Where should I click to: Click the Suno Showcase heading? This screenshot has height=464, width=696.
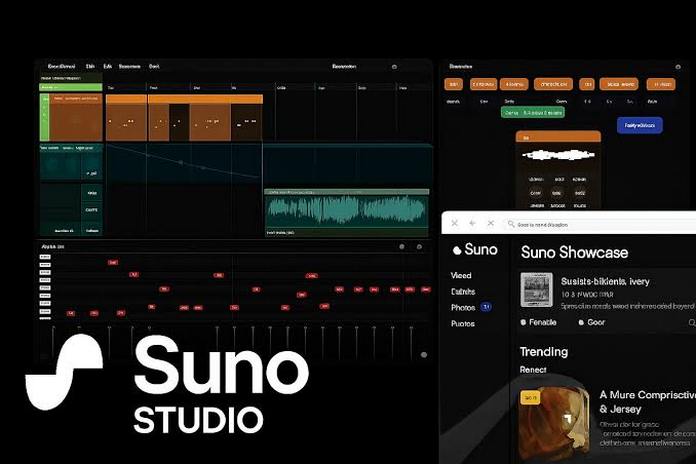click(574, 253)
